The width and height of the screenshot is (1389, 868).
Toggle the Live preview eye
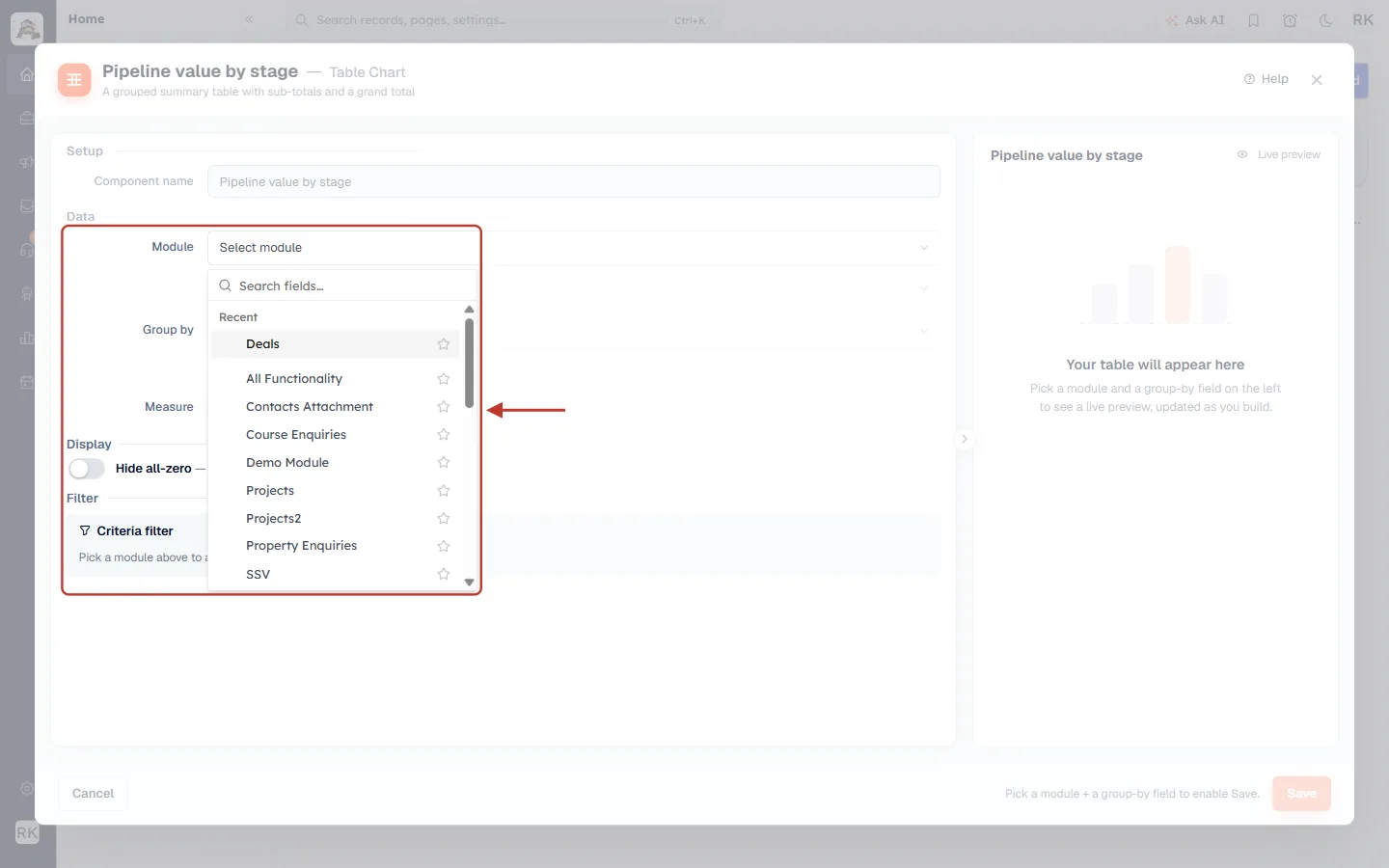[x=1242, y=154]
